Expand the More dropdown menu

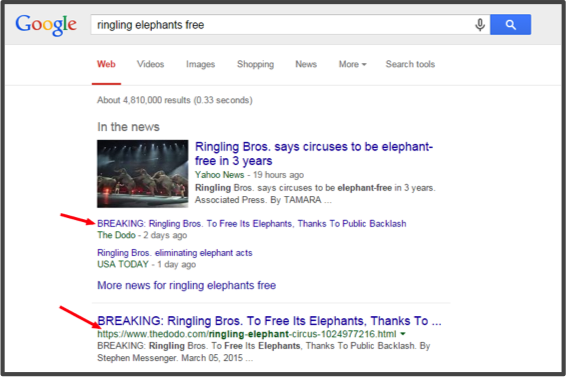click(352, 64)
